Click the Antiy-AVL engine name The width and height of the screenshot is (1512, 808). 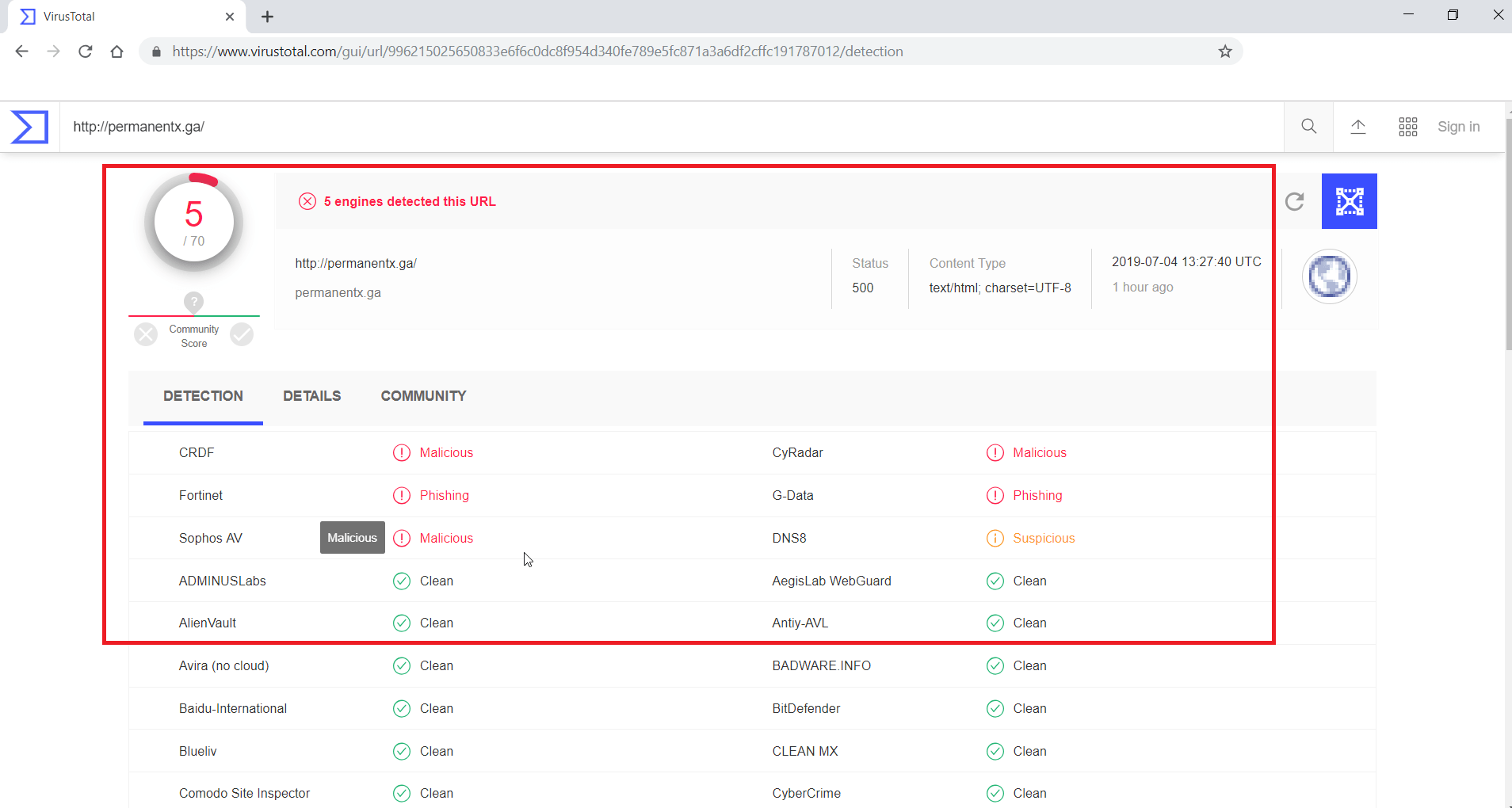tap(800, 623)
